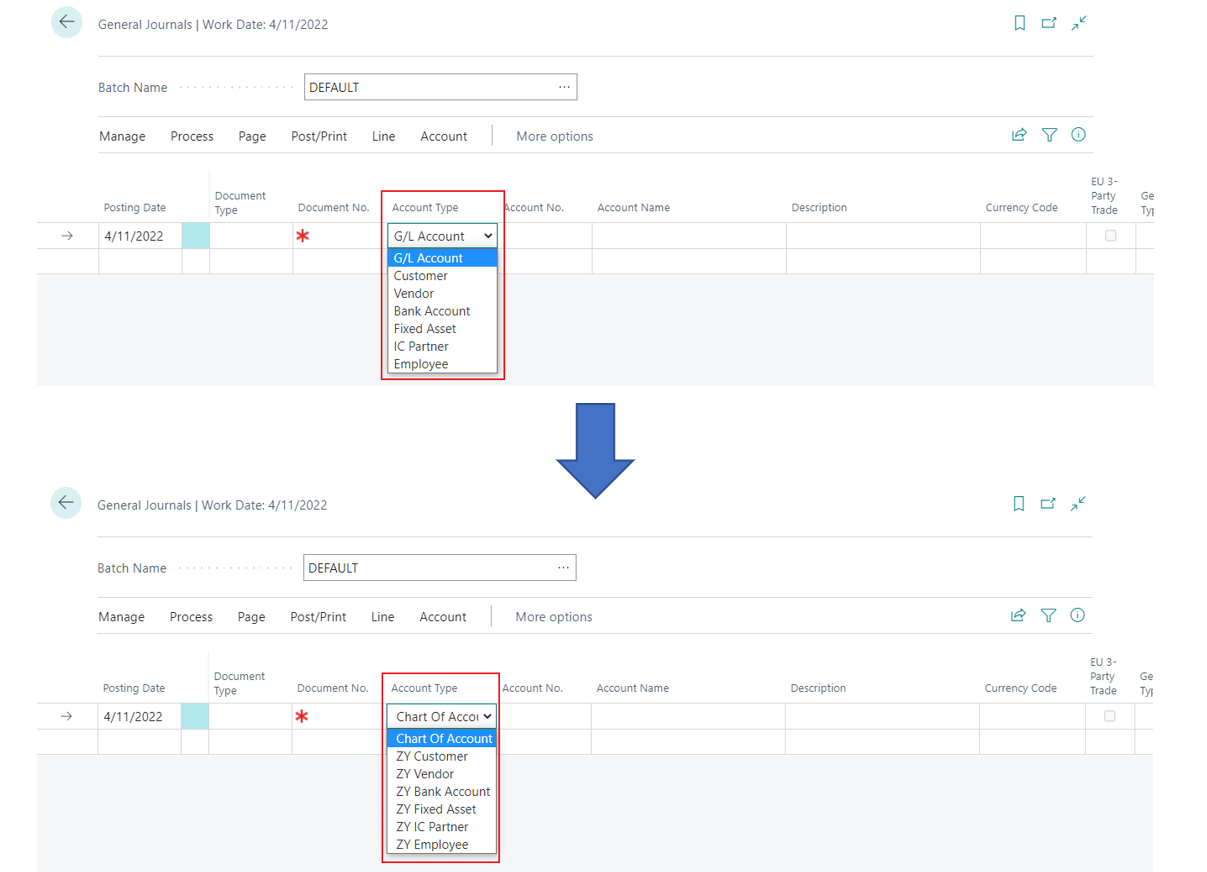The width and height of the screenshot is (1207, 872).
Task: Click the Batch Name lookup ellipsis, top screenshot
Action: click(565, 87)
